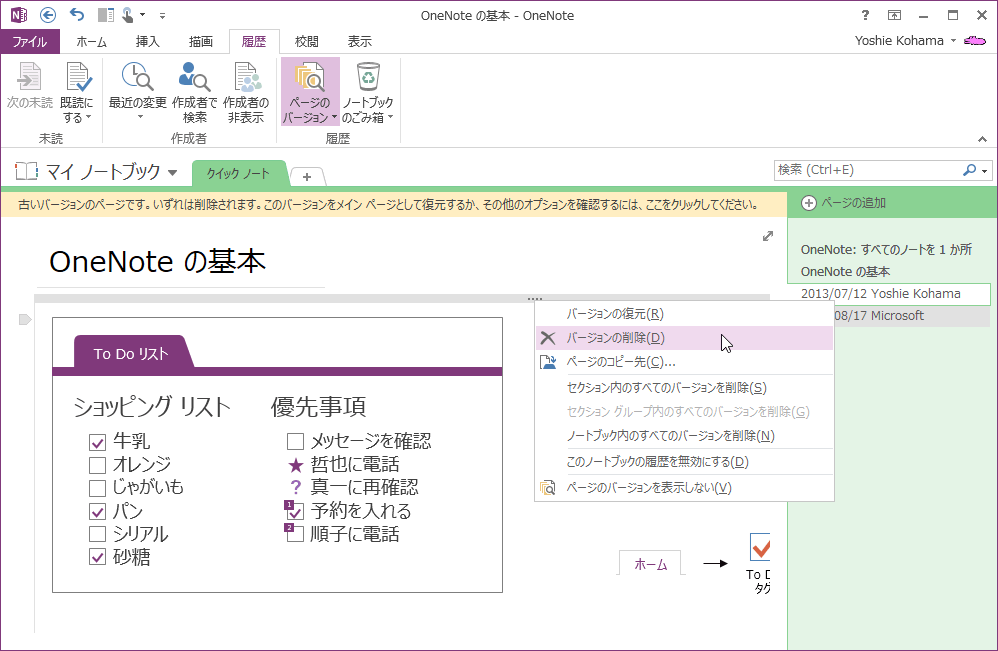The image size is (998, 651).
Task: Select the 履歴 (History) tab
Action: pos(254,41)
